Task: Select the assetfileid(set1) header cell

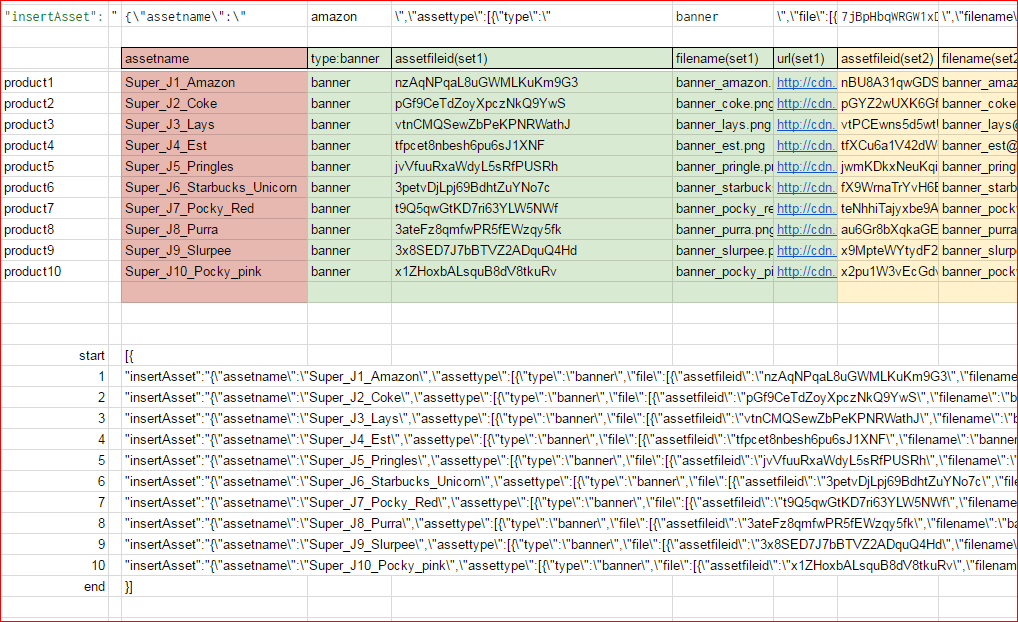Action: point(532,58)
